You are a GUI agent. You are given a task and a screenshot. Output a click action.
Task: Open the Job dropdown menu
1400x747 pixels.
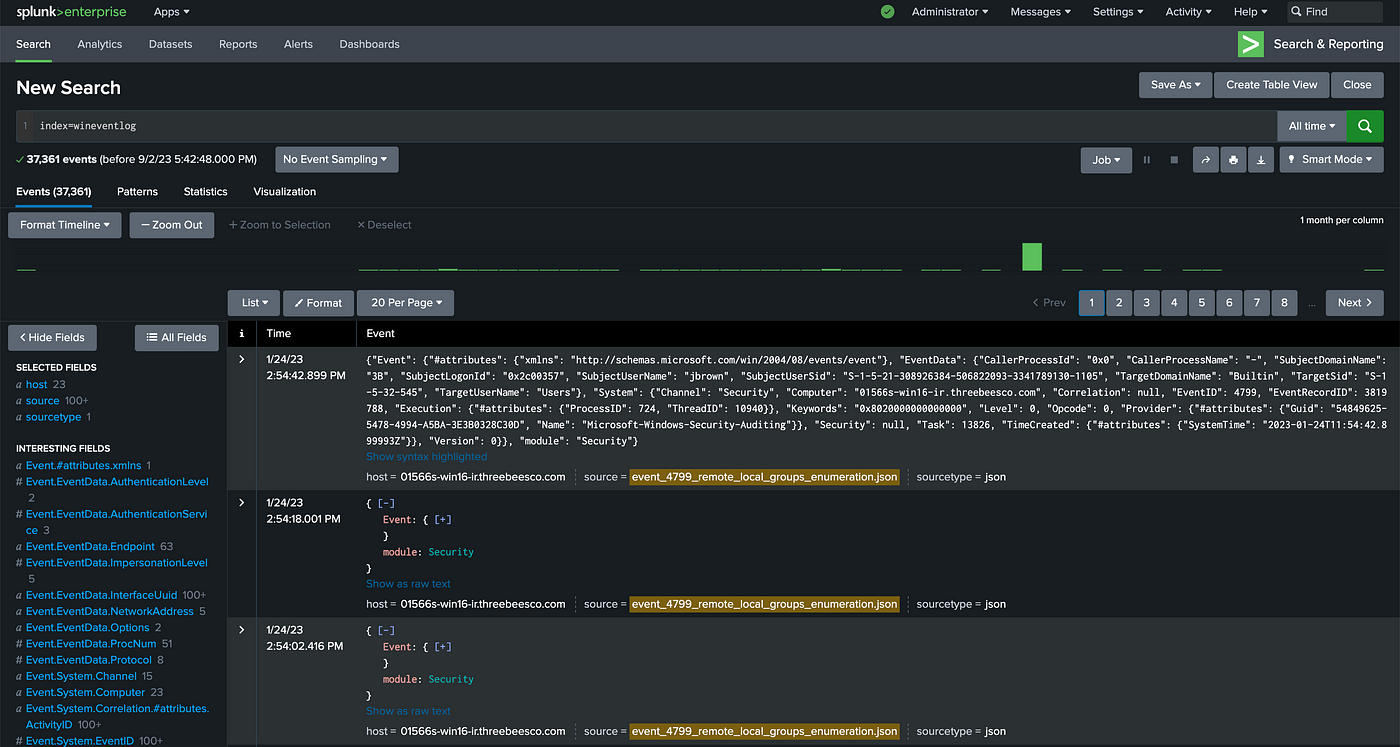click(x=1106, y=160)
